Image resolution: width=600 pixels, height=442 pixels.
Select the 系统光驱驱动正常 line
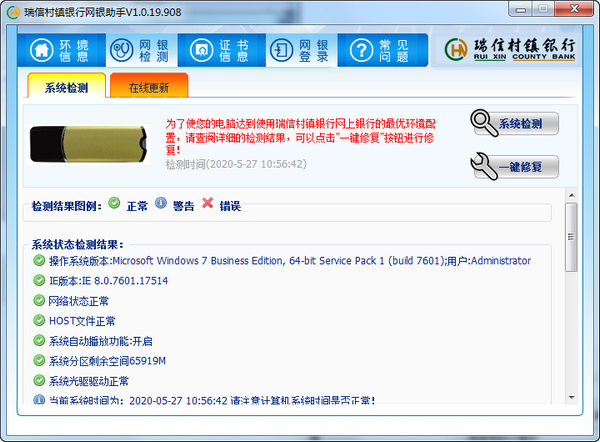point(89,381)
